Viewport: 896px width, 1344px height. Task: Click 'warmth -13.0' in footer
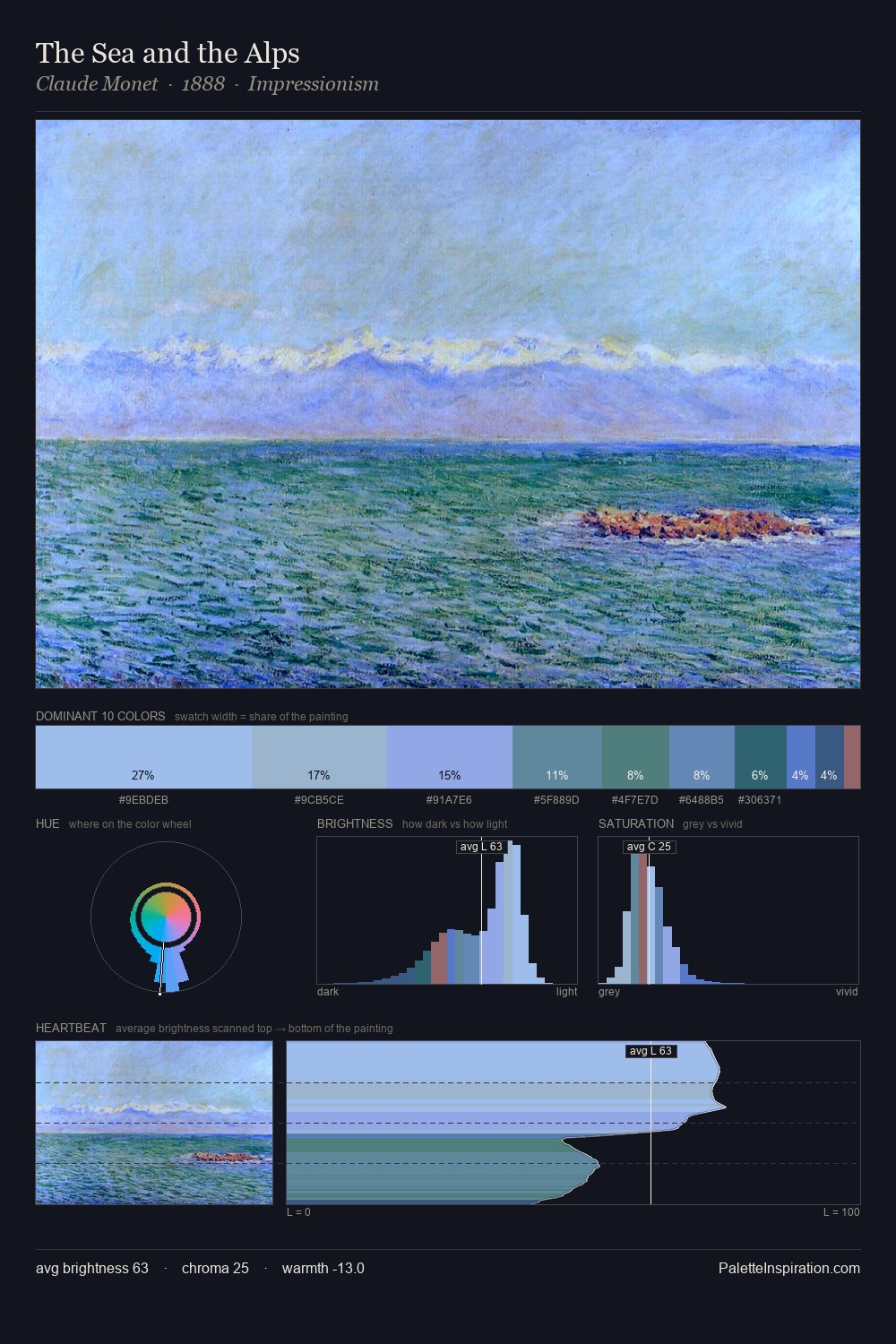[x=323, y=1268]
